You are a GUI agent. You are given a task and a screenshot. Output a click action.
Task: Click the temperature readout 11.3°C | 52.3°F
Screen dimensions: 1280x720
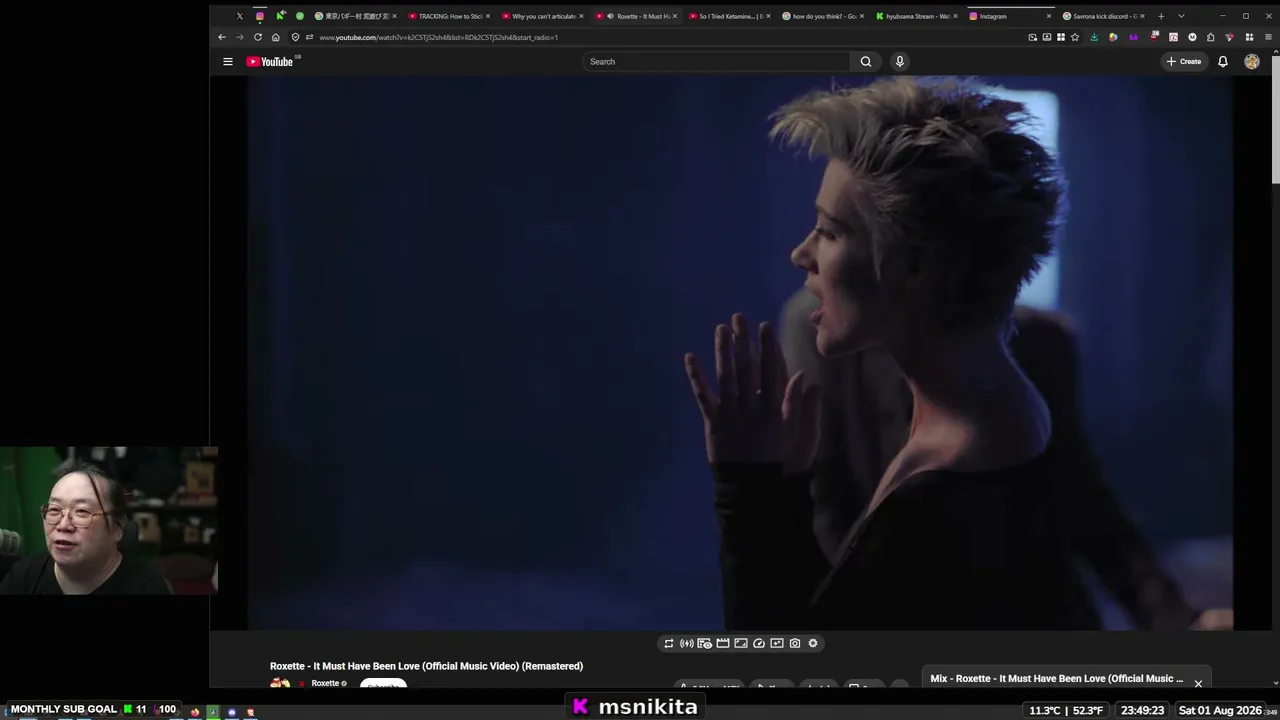point(1066,711)
